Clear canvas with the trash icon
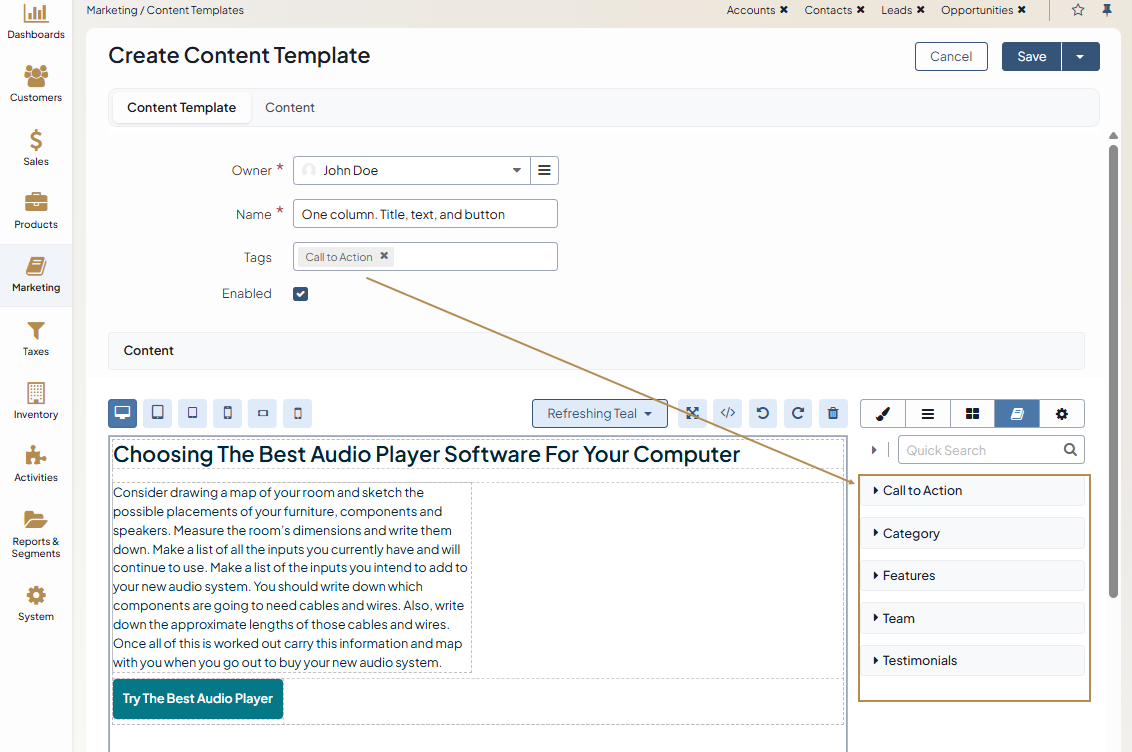This screenshot has width=1132, height=752. click(x=833, y=413)
